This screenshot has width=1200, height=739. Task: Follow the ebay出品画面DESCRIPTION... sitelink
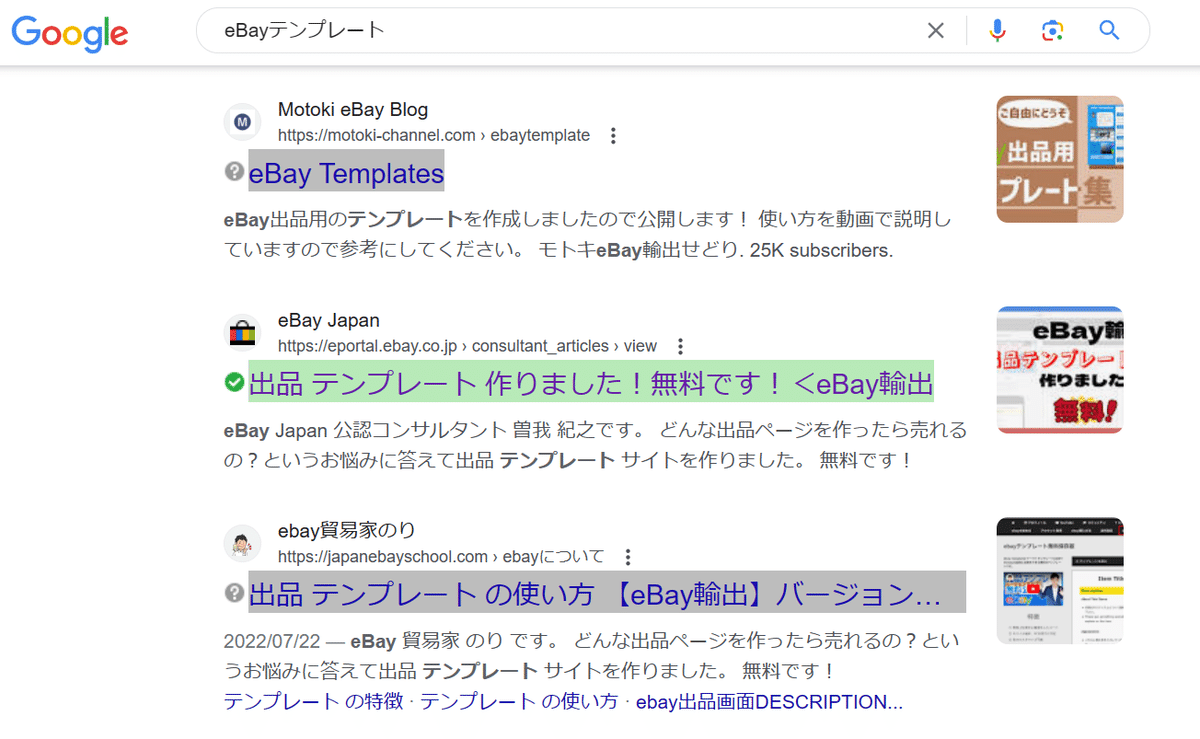pyautogui.click(x=769, y=702)
